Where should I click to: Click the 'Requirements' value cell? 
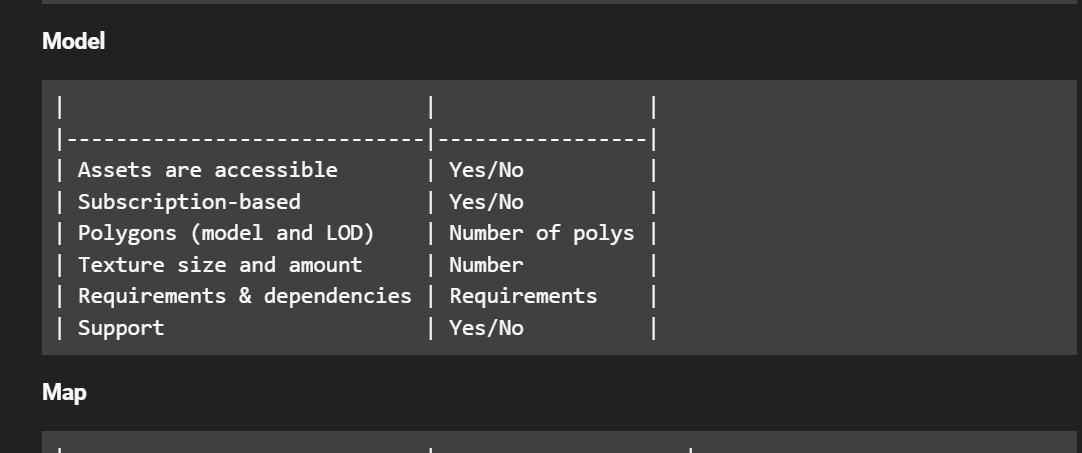[523, 296]
